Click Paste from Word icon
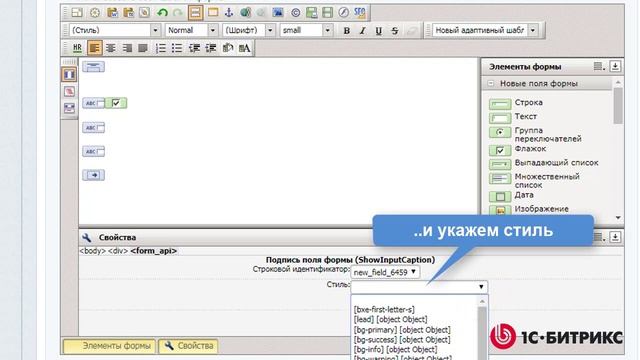 click(x=112, y=13)
